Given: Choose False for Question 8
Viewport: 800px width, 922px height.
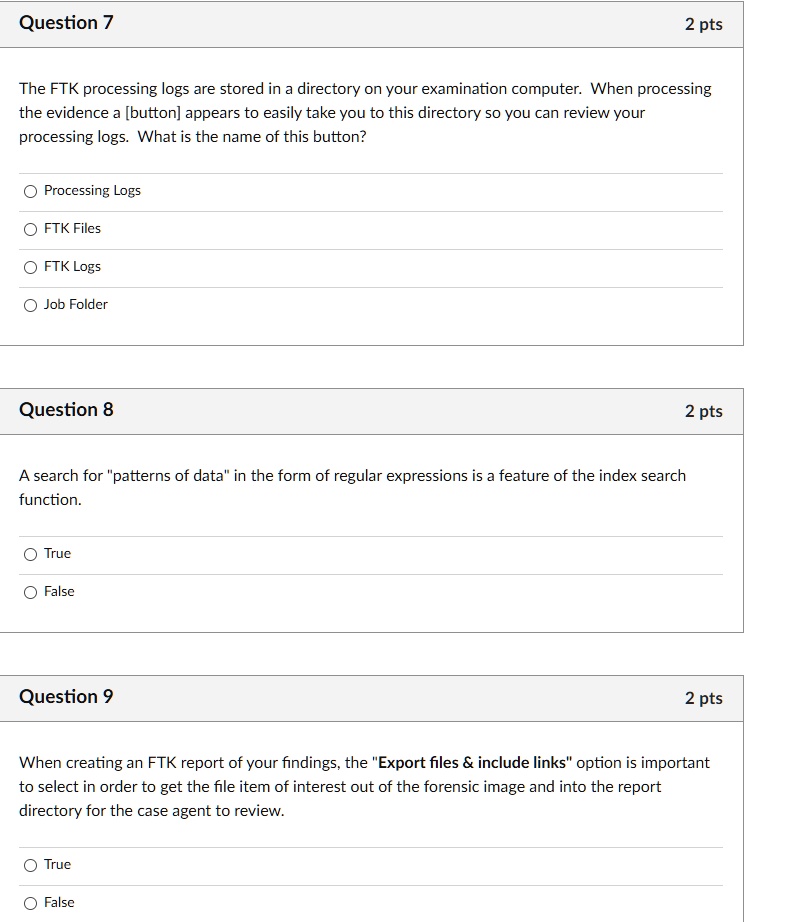Looking at the screenshot, I should [31, 591].
